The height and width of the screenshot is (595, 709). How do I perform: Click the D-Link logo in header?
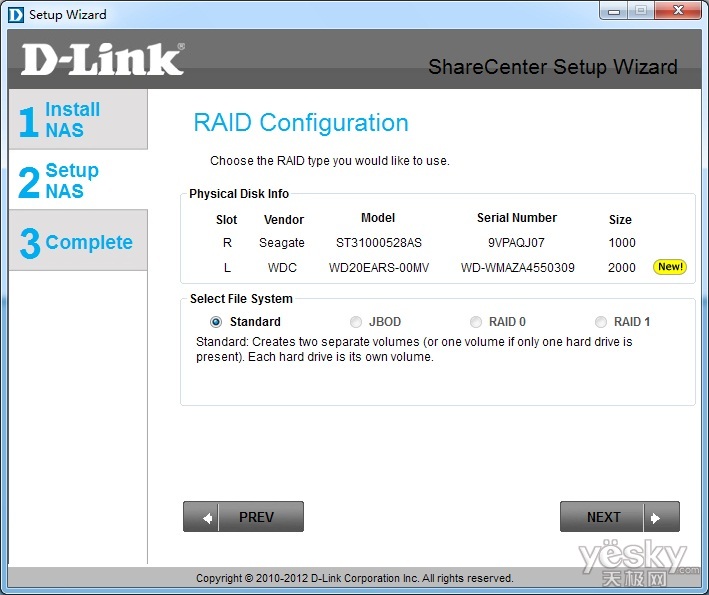[x=103, y=59]
